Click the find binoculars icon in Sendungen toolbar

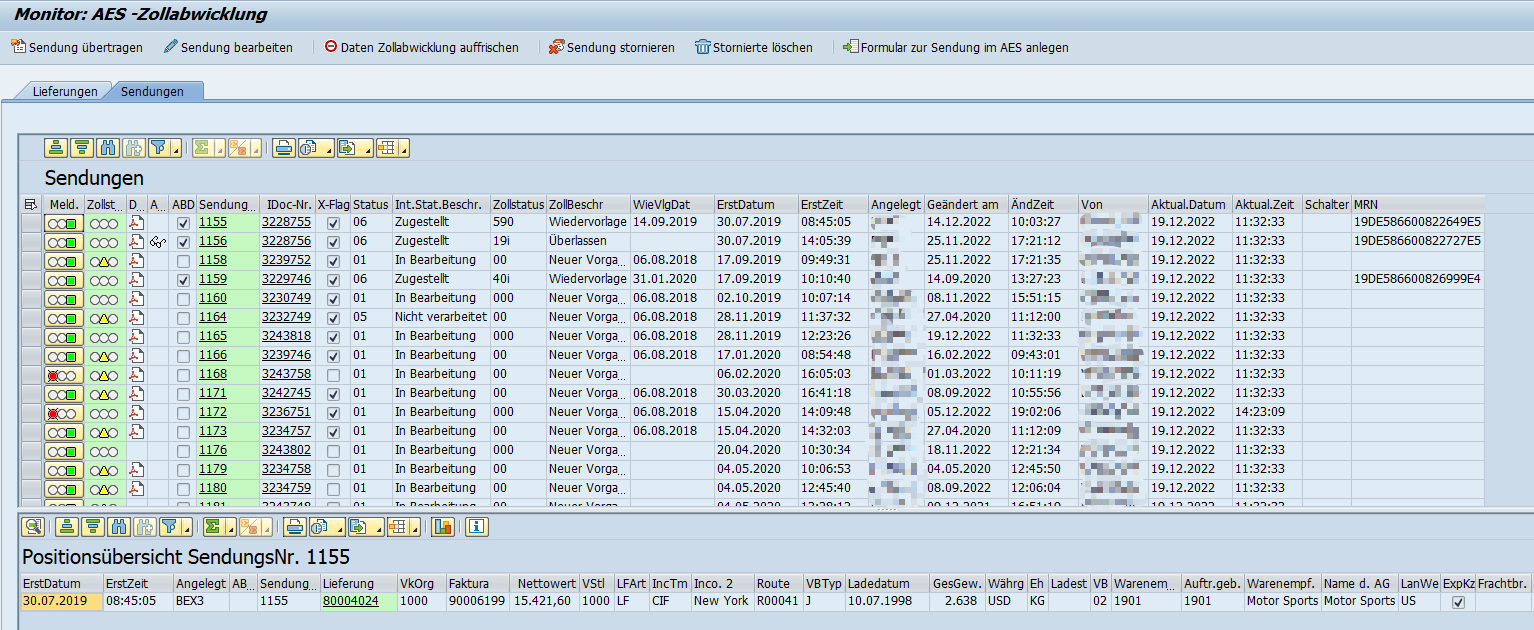coord(108,148)
